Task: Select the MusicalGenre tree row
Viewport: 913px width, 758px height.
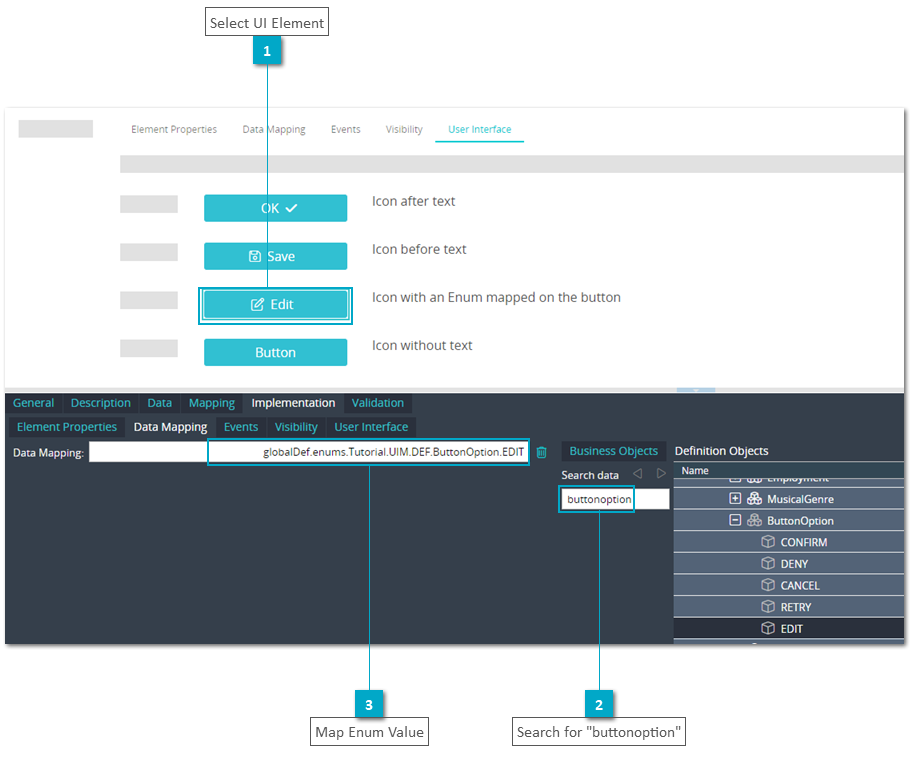Action: 788,498
